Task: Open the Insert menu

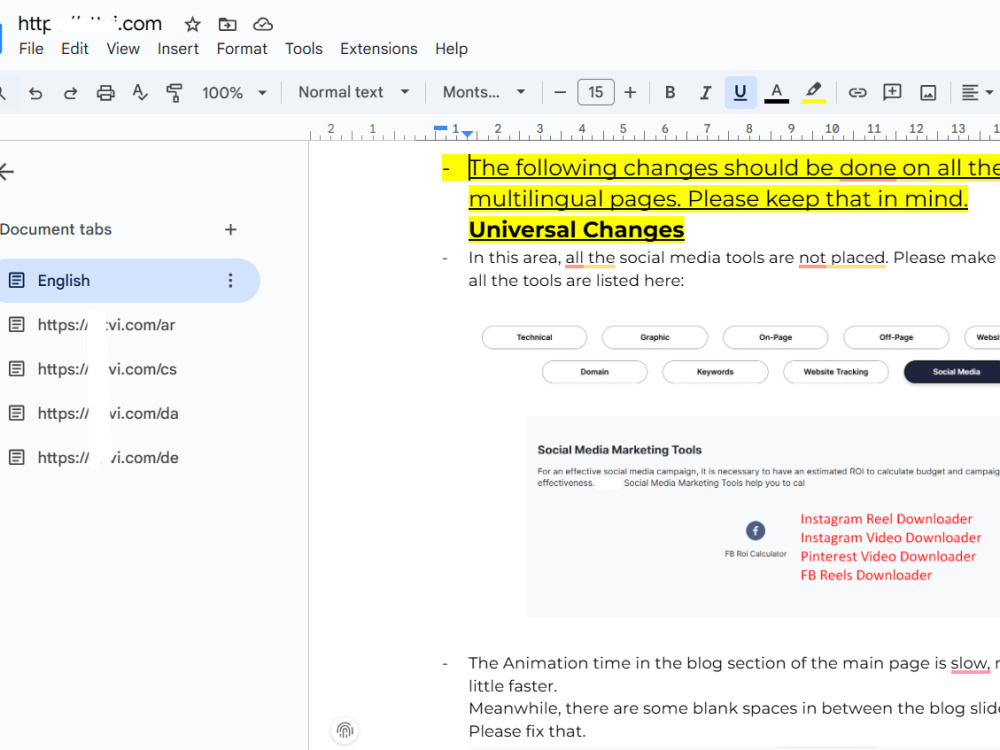Action: pos(178,49)
